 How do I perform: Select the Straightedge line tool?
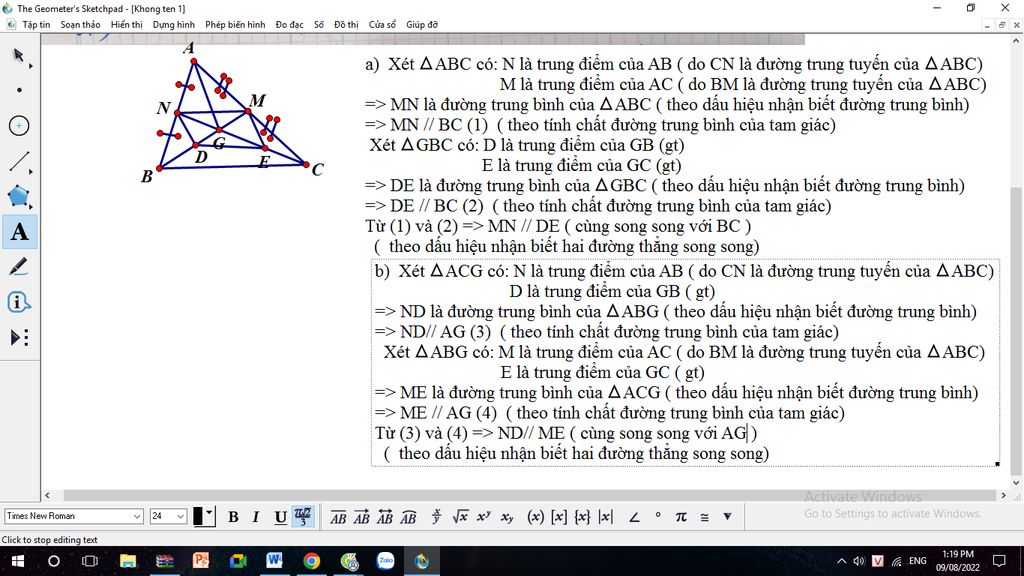coord(19,161)
